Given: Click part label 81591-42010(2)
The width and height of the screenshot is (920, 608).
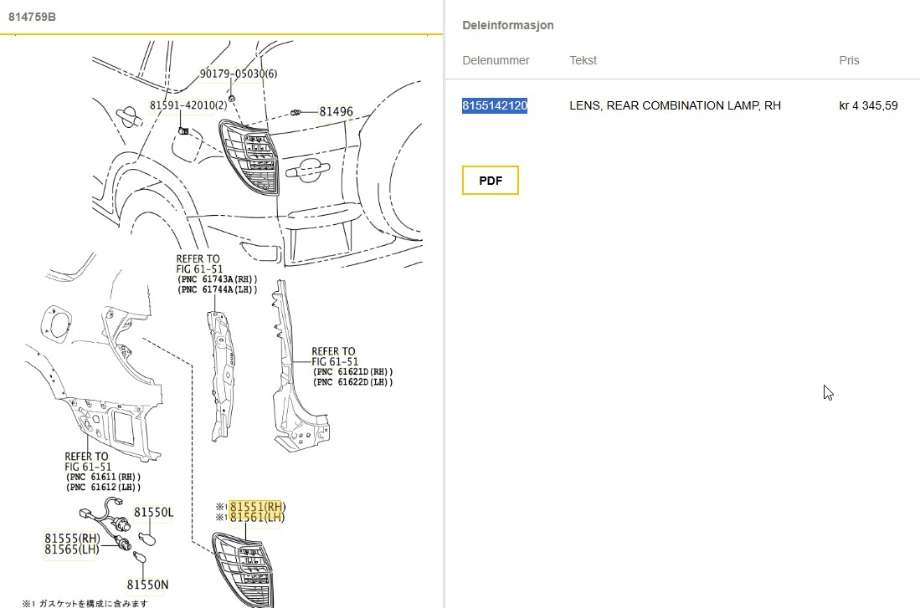Looking at the screenshot, I should pos(188,105).
